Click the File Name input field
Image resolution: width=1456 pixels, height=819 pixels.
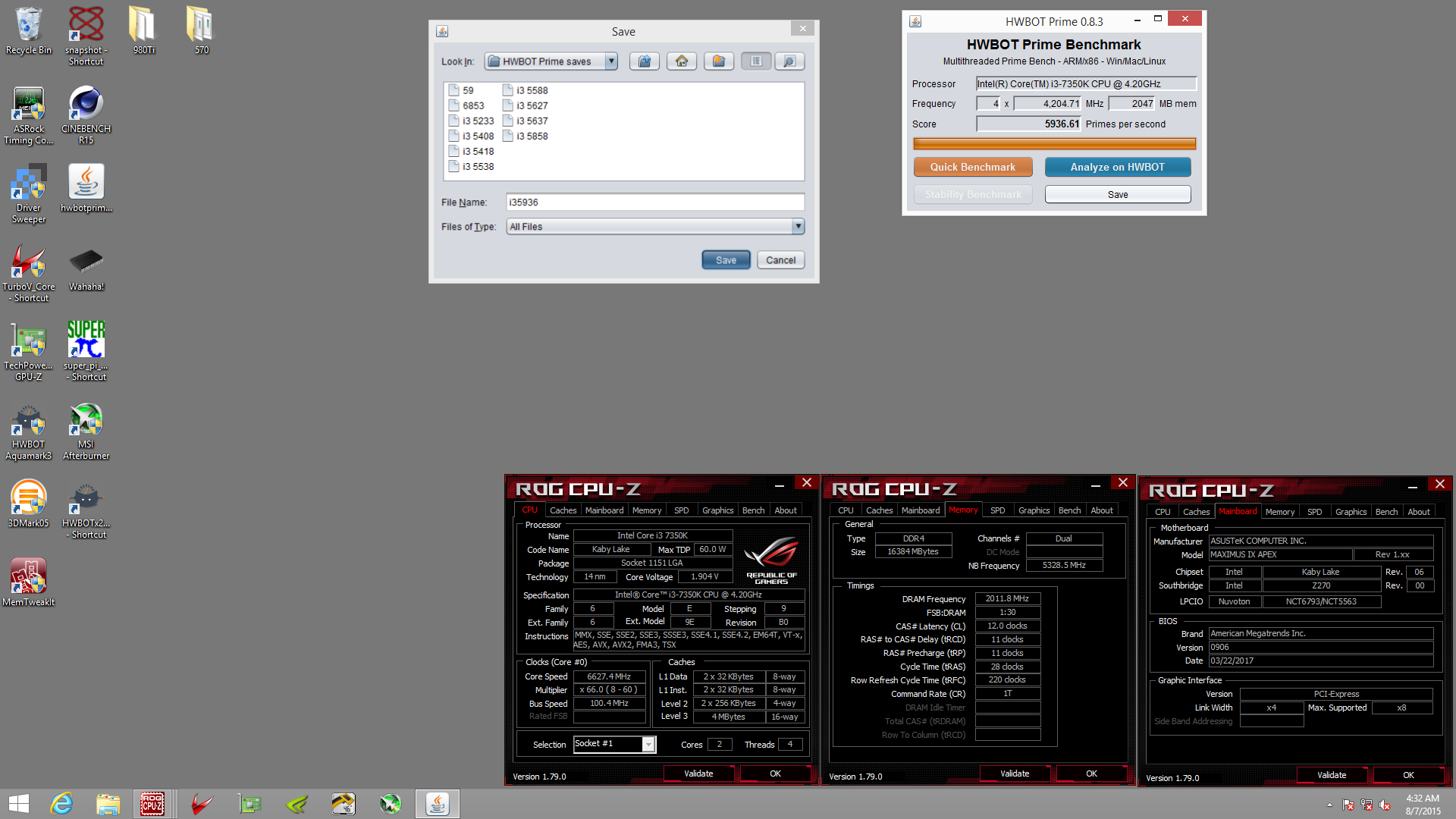[x=655, y=202]
